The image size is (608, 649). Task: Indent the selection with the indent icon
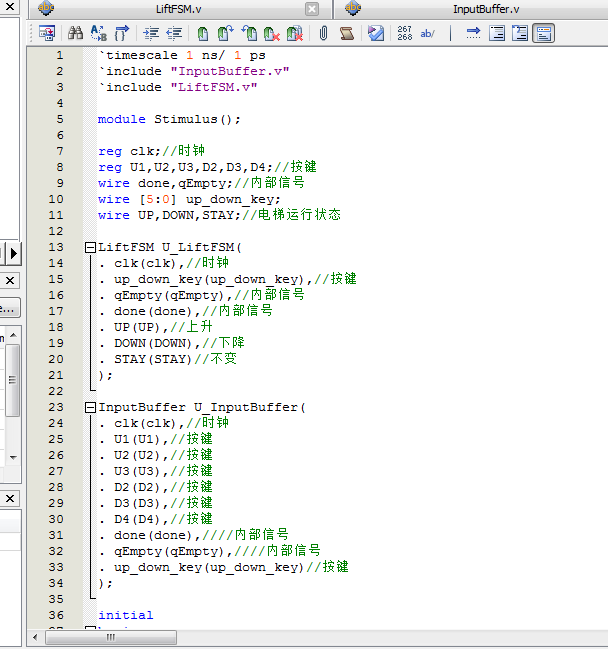(151, 33)
